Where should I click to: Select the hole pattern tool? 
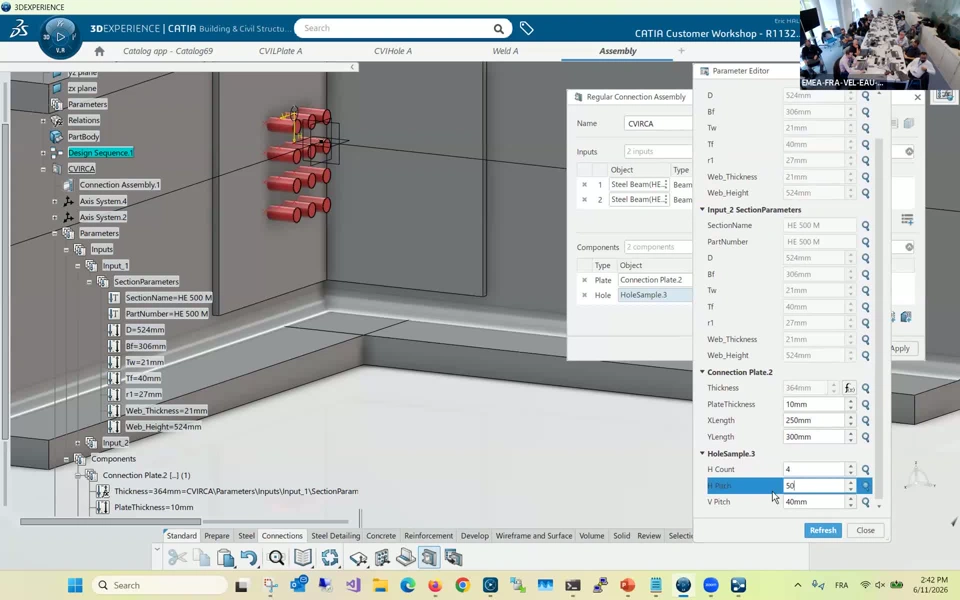pyautogui.click(x=382, y=558)
